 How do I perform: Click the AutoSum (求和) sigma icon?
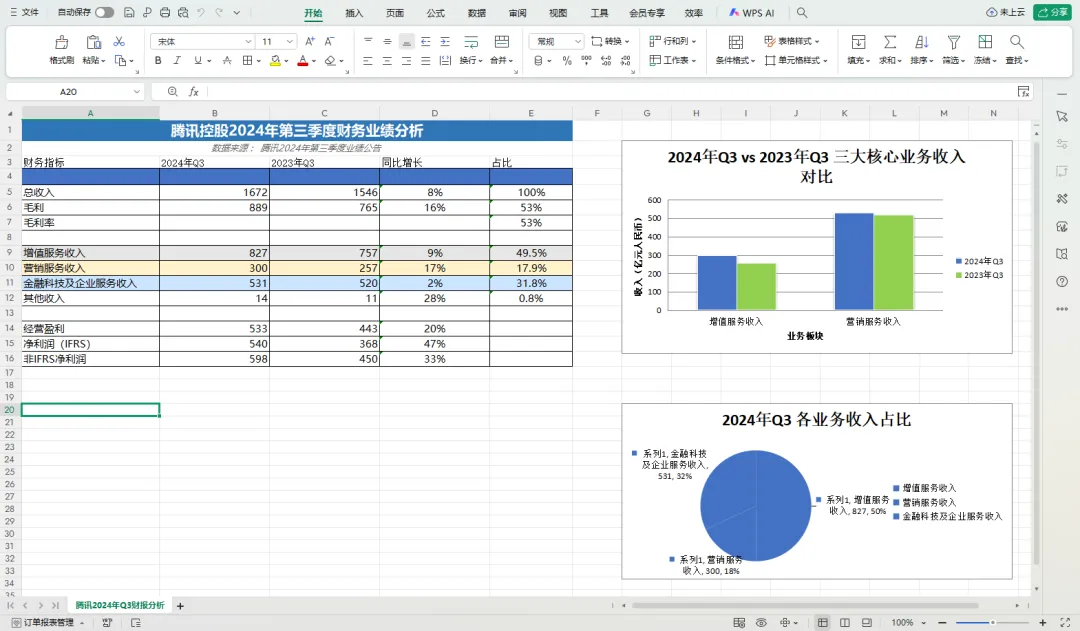click(889, 42)
